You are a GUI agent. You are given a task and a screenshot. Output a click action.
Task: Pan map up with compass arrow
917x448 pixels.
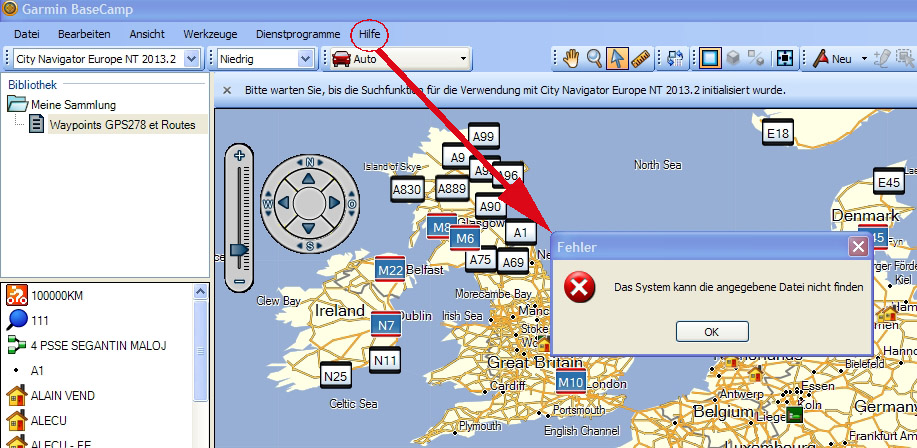pyautogui.click(x=309, y=178)
